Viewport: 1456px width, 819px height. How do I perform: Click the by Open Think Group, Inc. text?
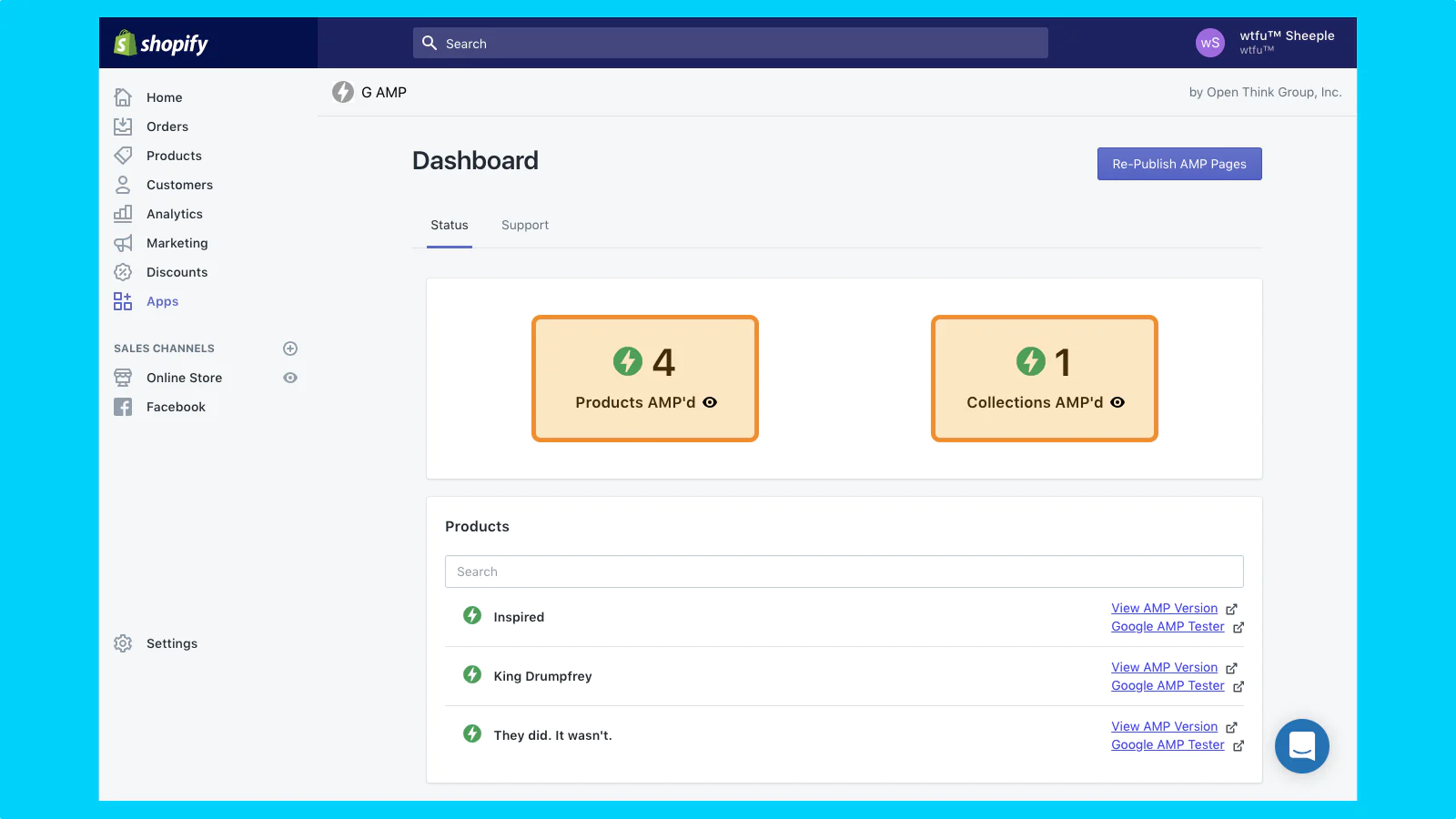pos(1265,92)
